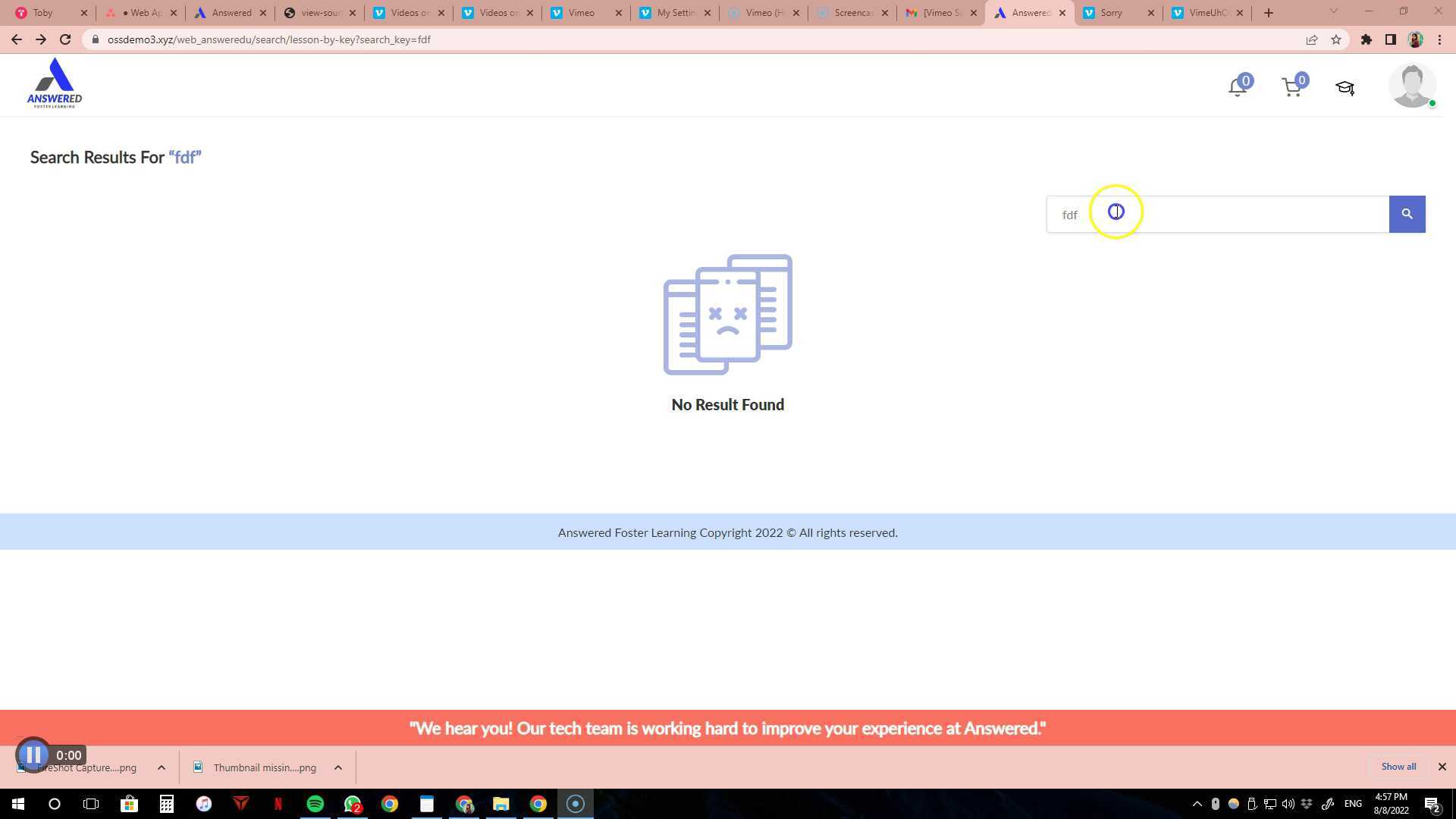
Task: Open Spotify from the taskbar
Action: point(315,804)
